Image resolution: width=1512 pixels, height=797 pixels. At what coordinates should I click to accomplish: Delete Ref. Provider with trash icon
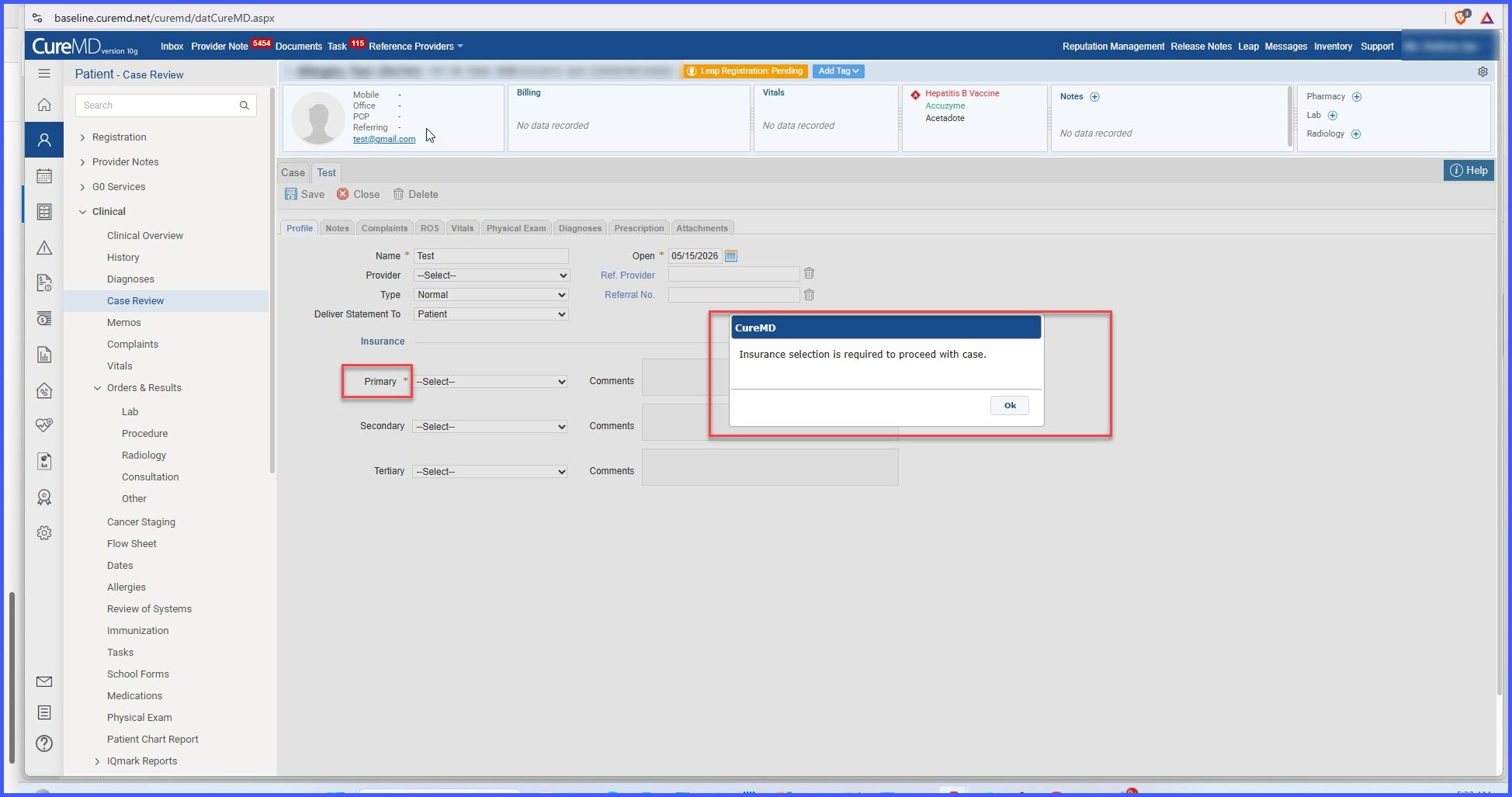809,273
